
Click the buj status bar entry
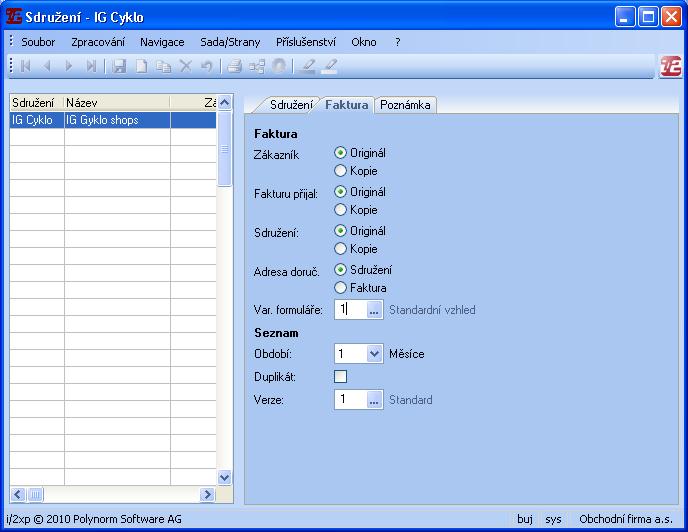[525, 519]
